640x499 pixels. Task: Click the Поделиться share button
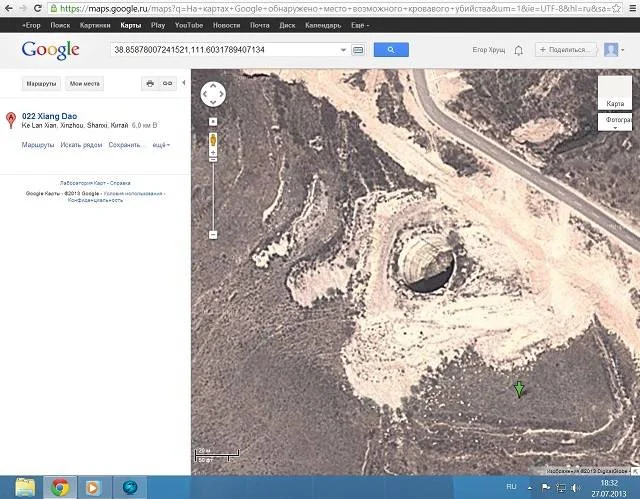tap(565, 50)
